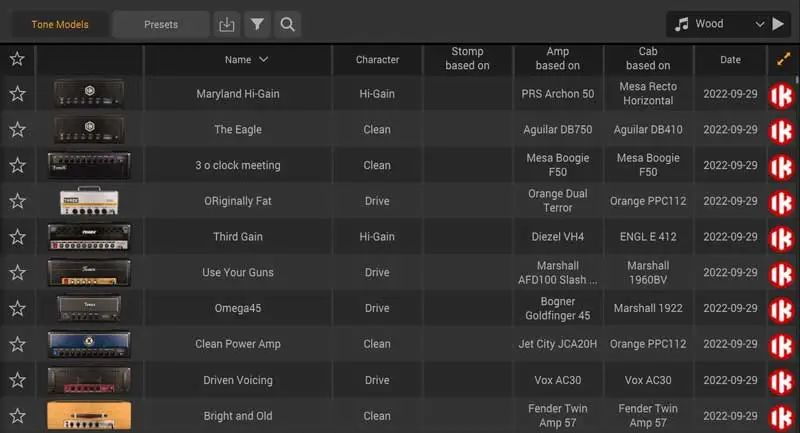Image resolution: width=800 pixels, height=433 pixels.
Task: Open the Wood audio demo dropdown
Action: [760, 24]
